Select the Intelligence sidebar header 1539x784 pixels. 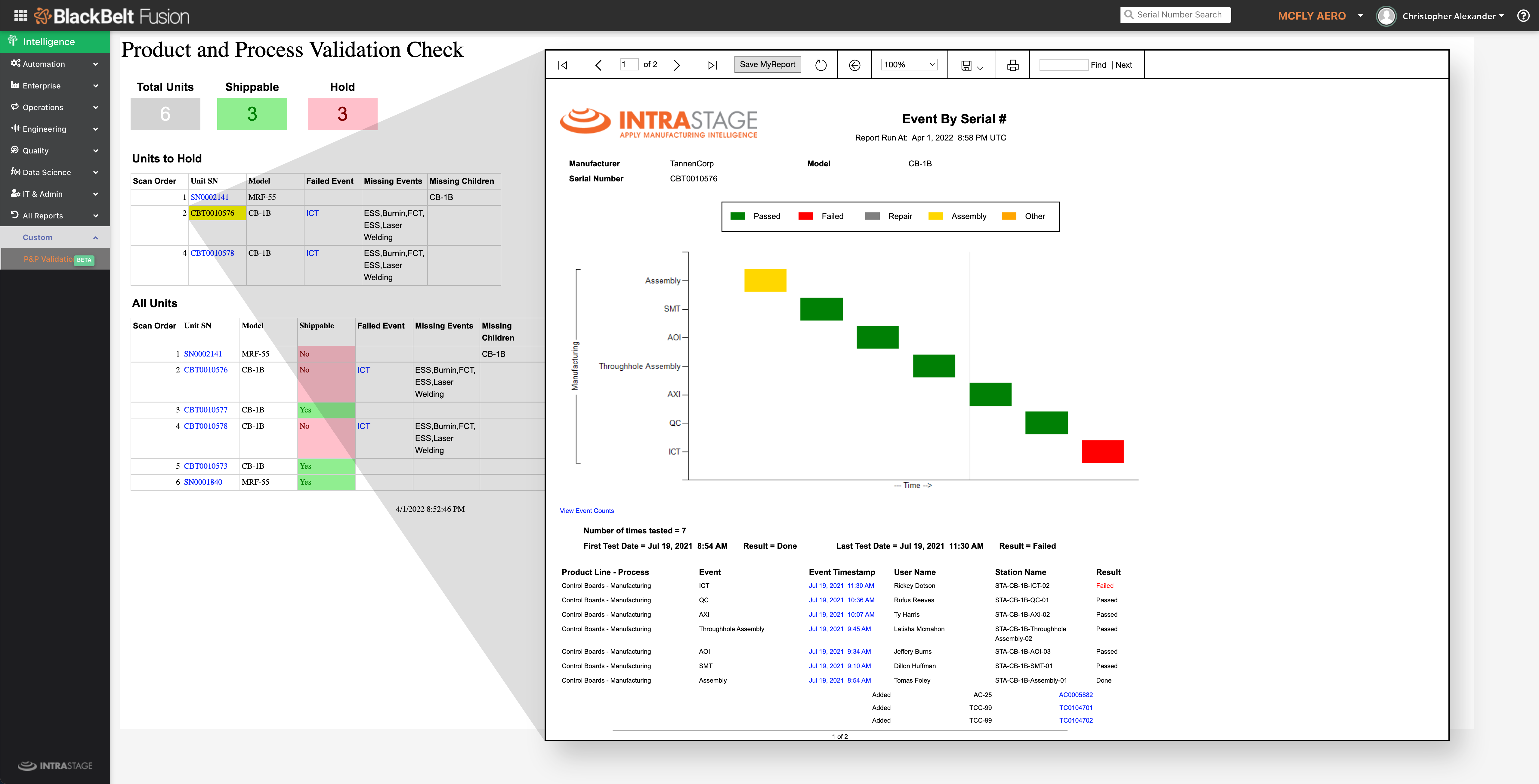pyautogui.click(x=55, y=41)
